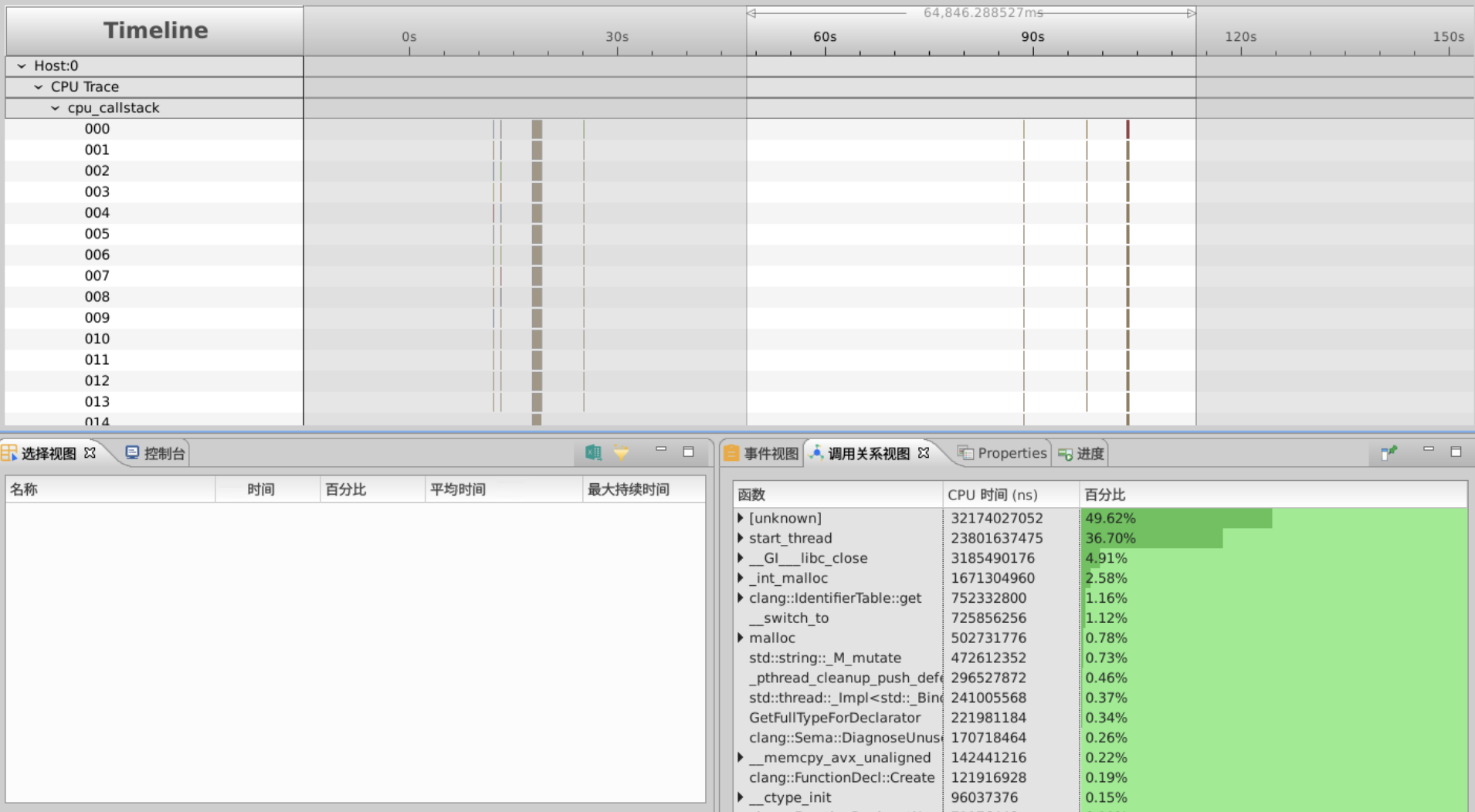Maximize the 调用关系视图 panel
1475x812 pixels.
[1456, 452]
